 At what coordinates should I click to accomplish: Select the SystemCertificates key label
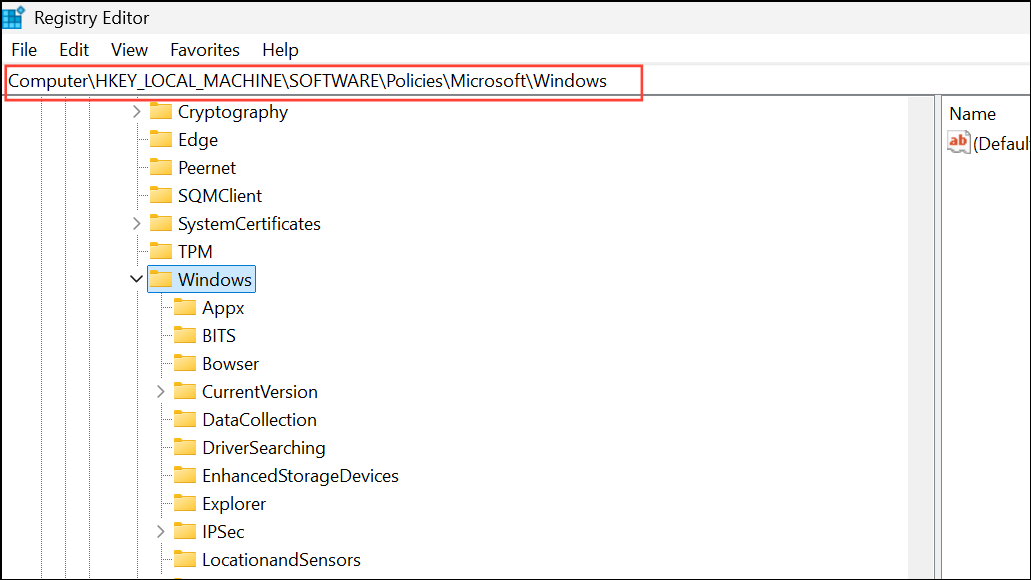pyautogui.click(x=249, y=224)
